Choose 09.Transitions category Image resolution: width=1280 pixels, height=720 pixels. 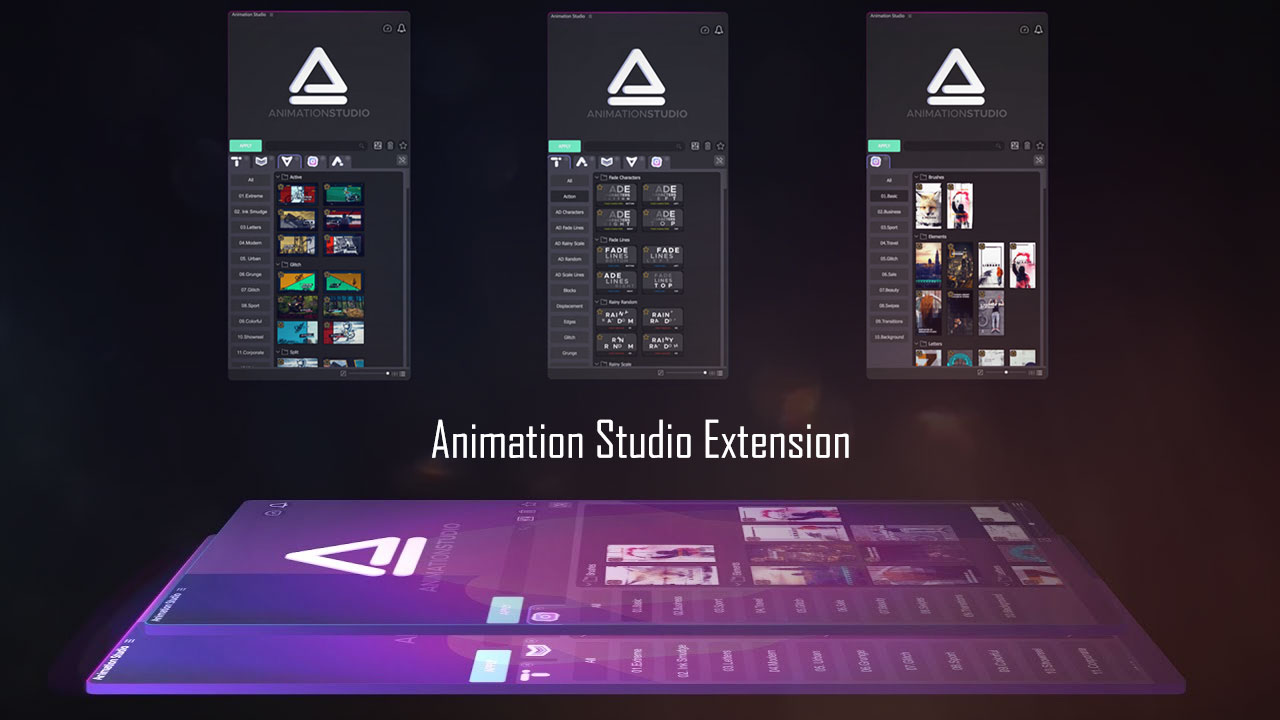[x=889, y=321]
